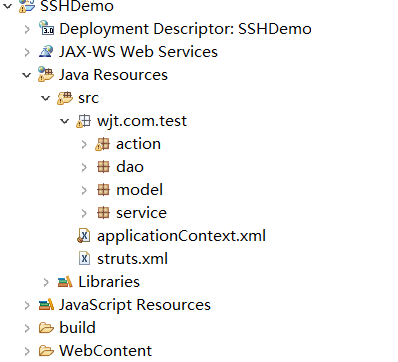398x362 pixels.
Task: Click the struts.xml file icon
Action: [x=84, y=258]
